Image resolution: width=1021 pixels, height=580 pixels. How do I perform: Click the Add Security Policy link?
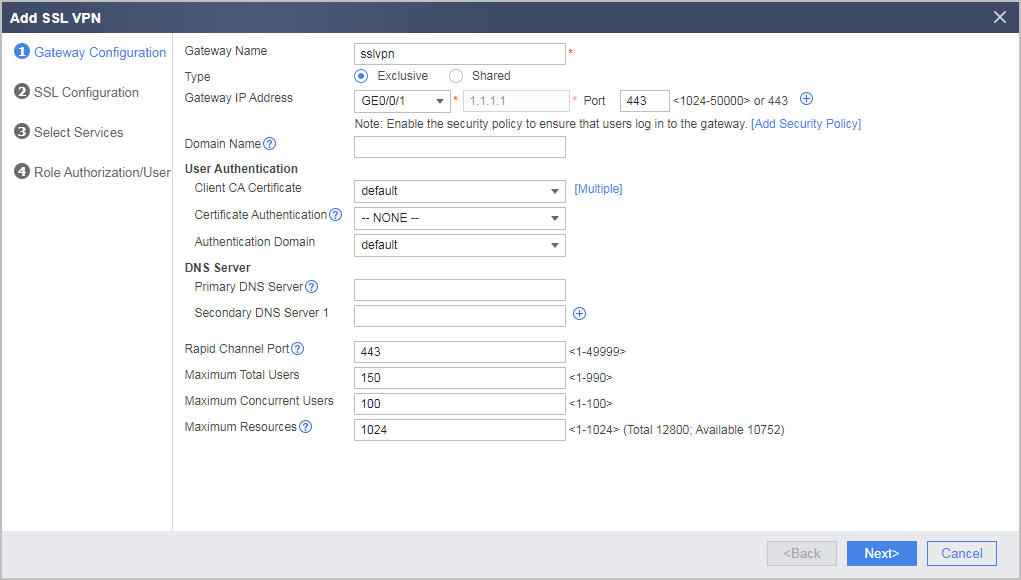806,124
